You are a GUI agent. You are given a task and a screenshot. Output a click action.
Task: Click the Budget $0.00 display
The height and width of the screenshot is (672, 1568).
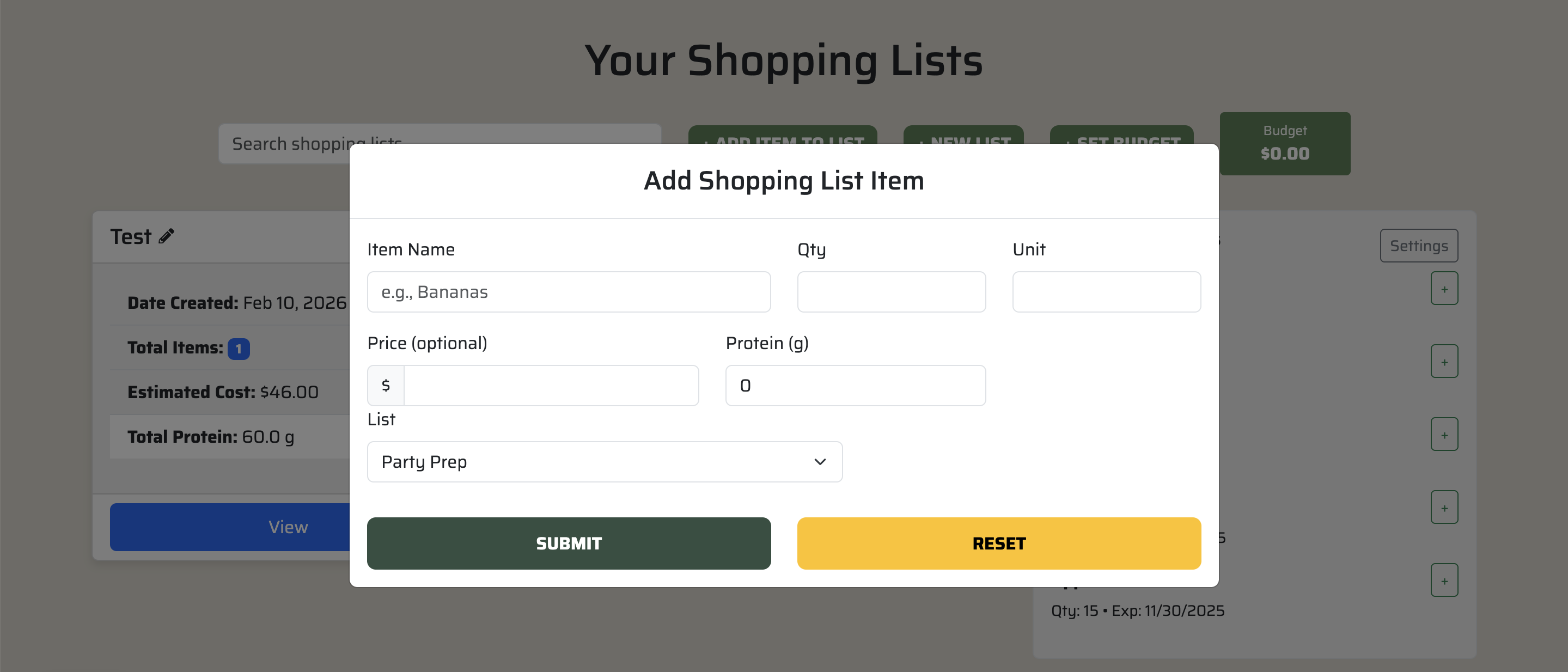tap(1284, 143)
